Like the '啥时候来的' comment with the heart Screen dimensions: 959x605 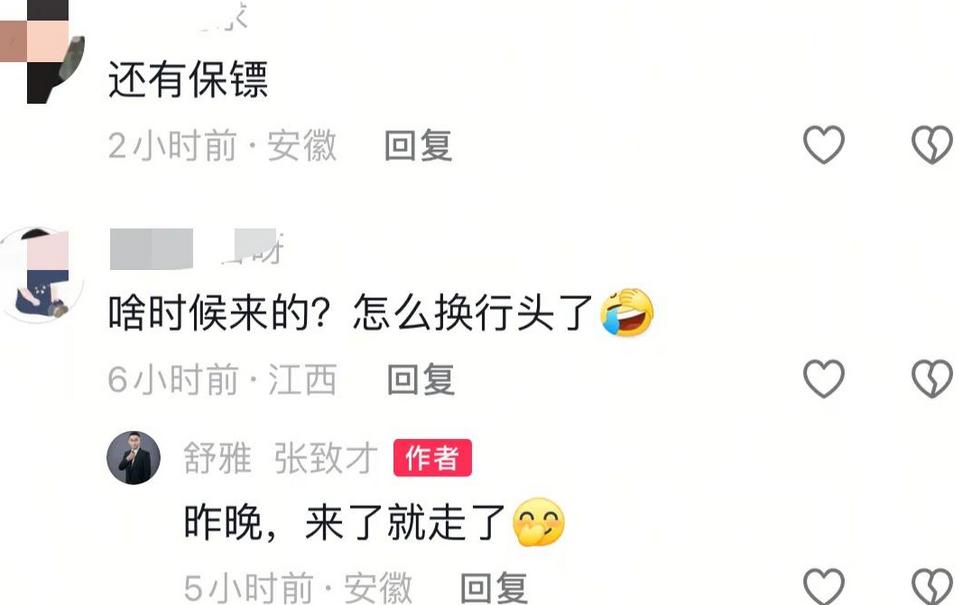(x=824, y=379)
